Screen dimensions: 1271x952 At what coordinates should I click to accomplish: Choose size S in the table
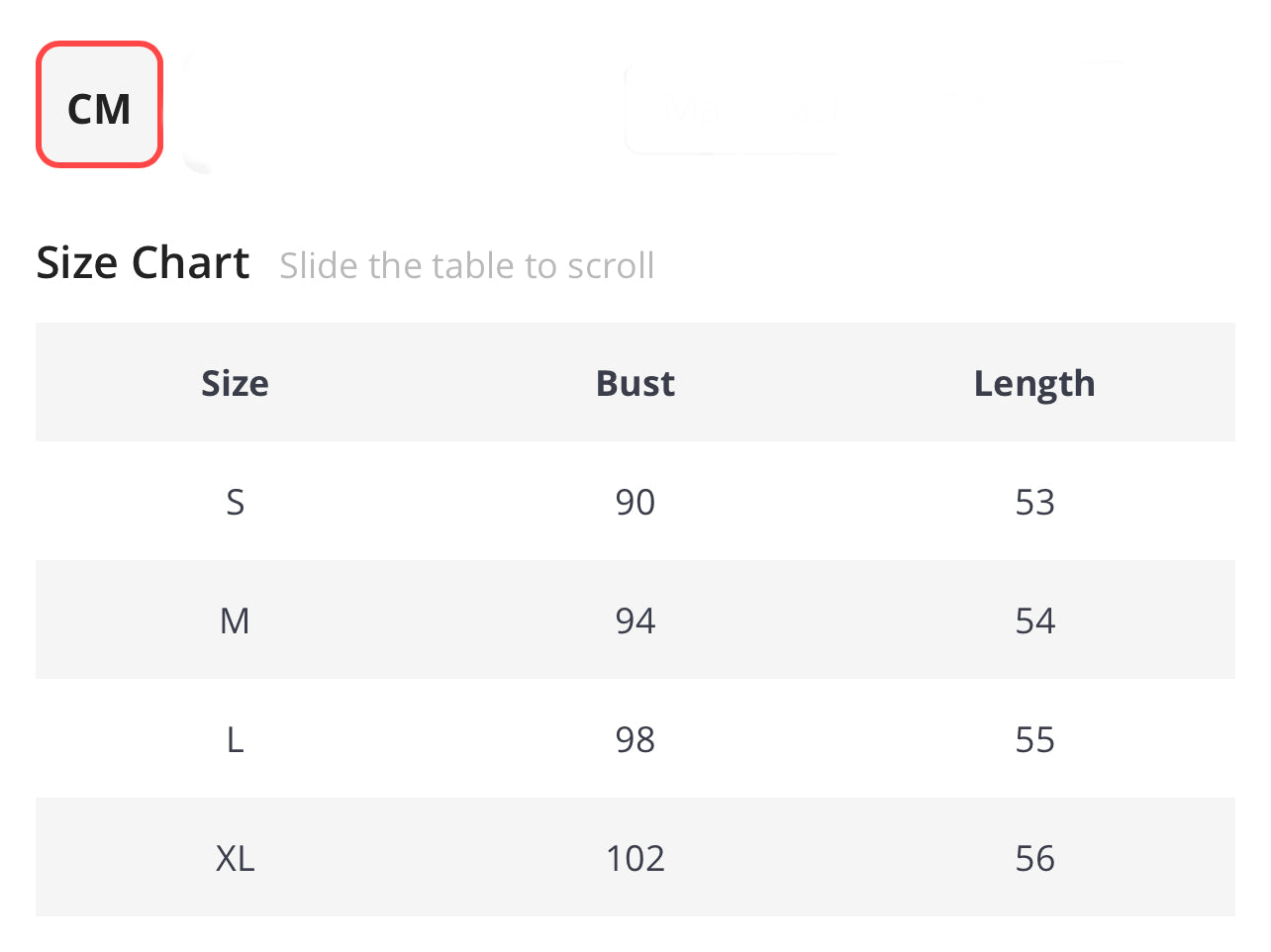[x=235, y=502]
